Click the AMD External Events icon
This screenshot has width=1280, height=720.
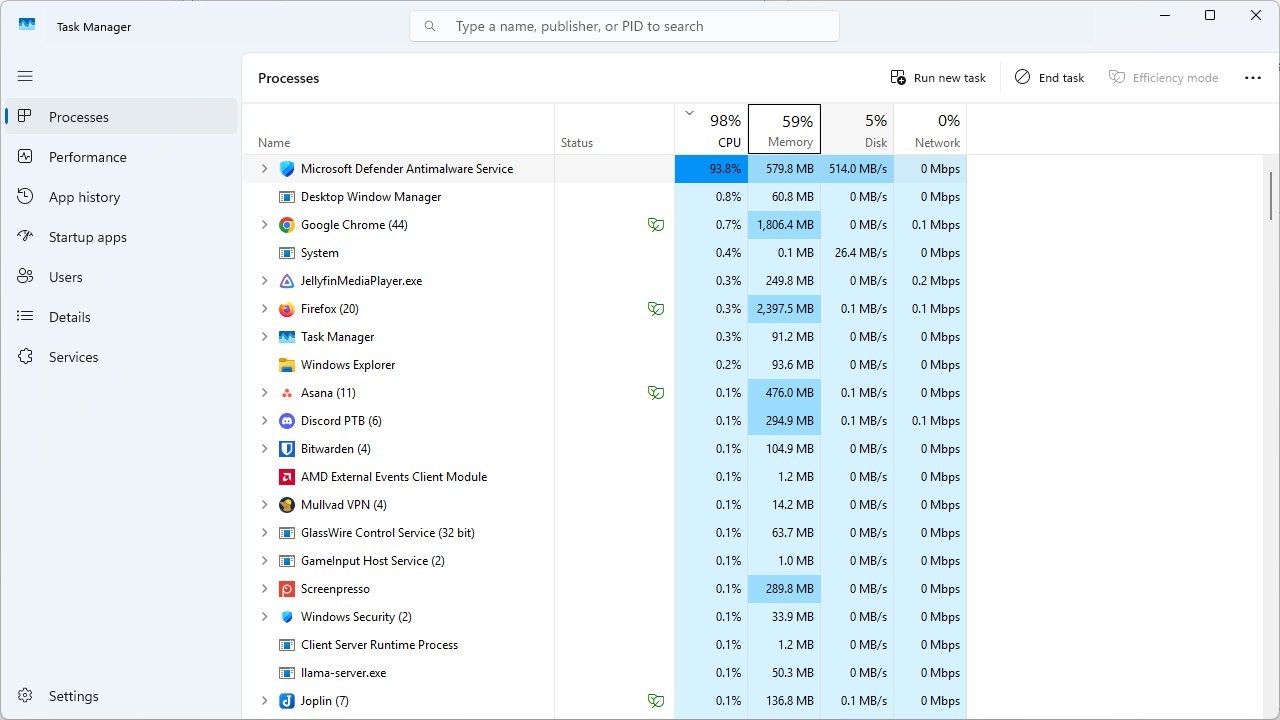point(287,477)
